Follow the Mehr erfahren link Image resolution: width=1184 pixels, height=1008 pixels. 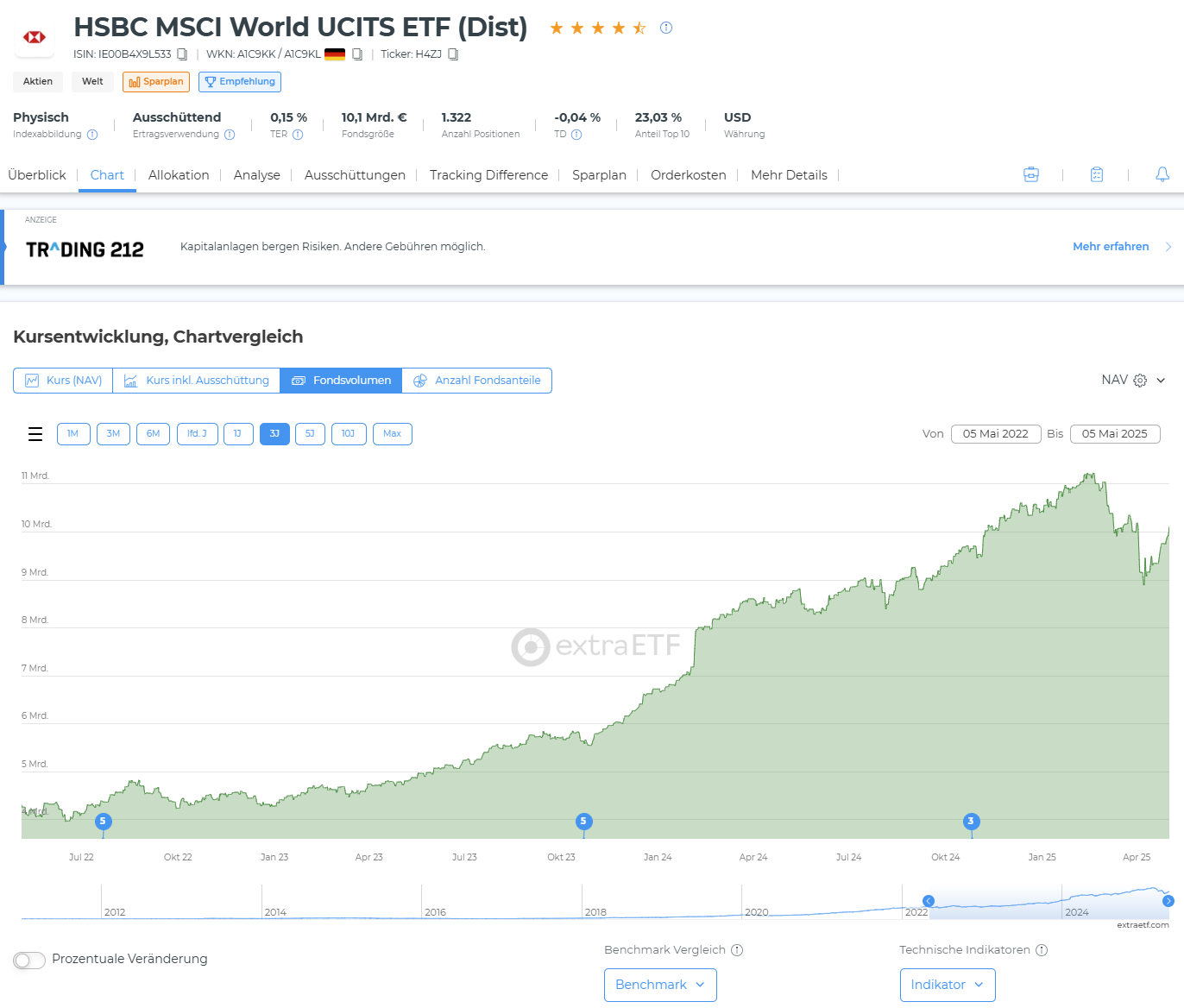pos(1111,247)
